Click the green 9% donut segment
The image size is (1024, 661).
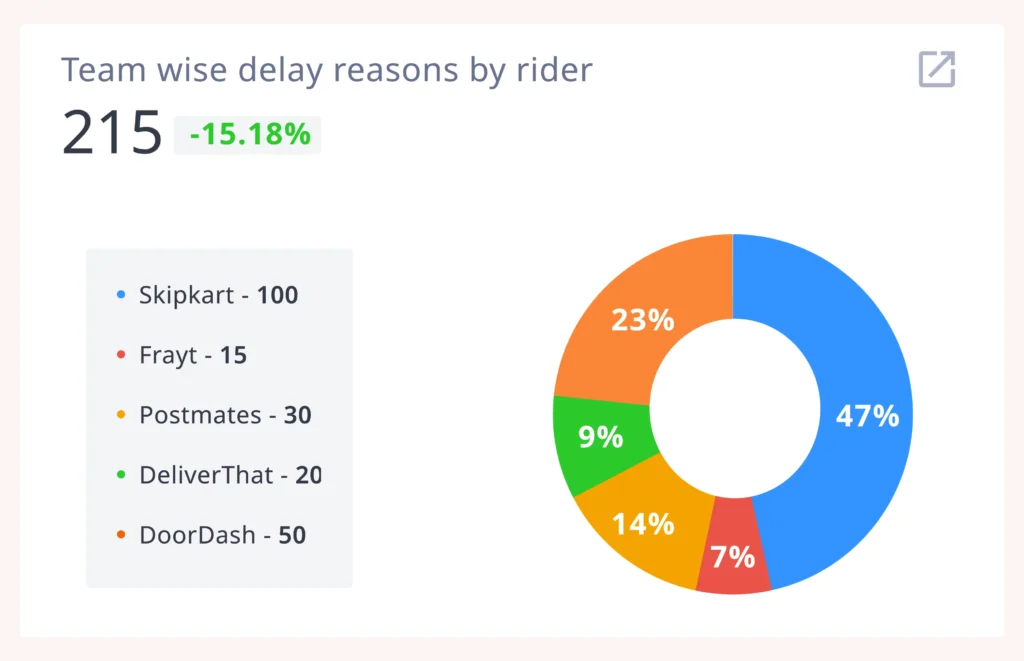click(x=602, y=438)
